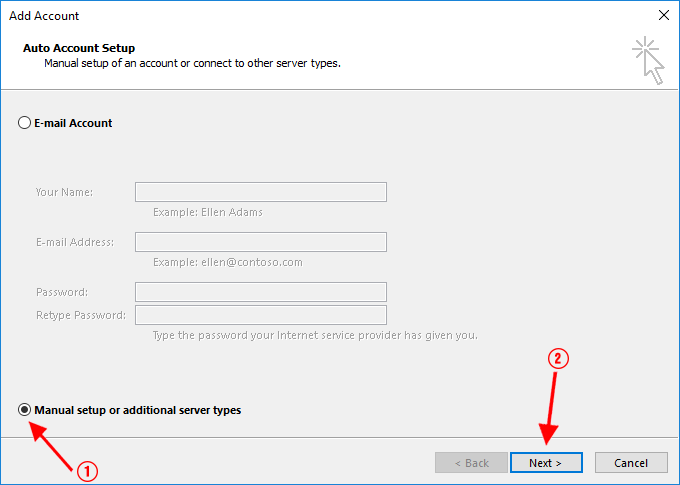
Task: Click the Auto Account Setup heading
Action: [79, 48]
